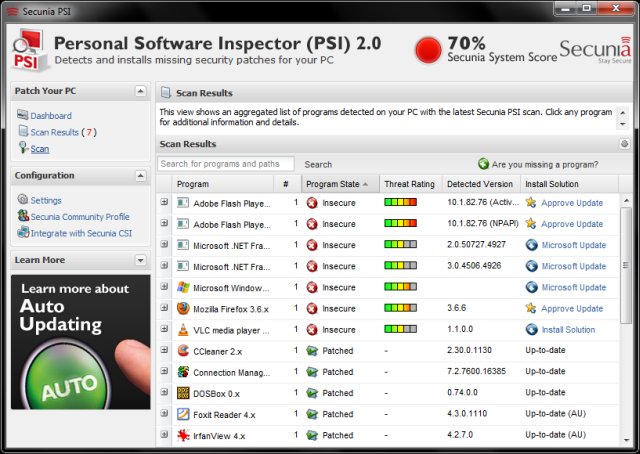The image size is (640, 454).
Task: Click scroll-down arrow of results list
Action: [626, 440]
